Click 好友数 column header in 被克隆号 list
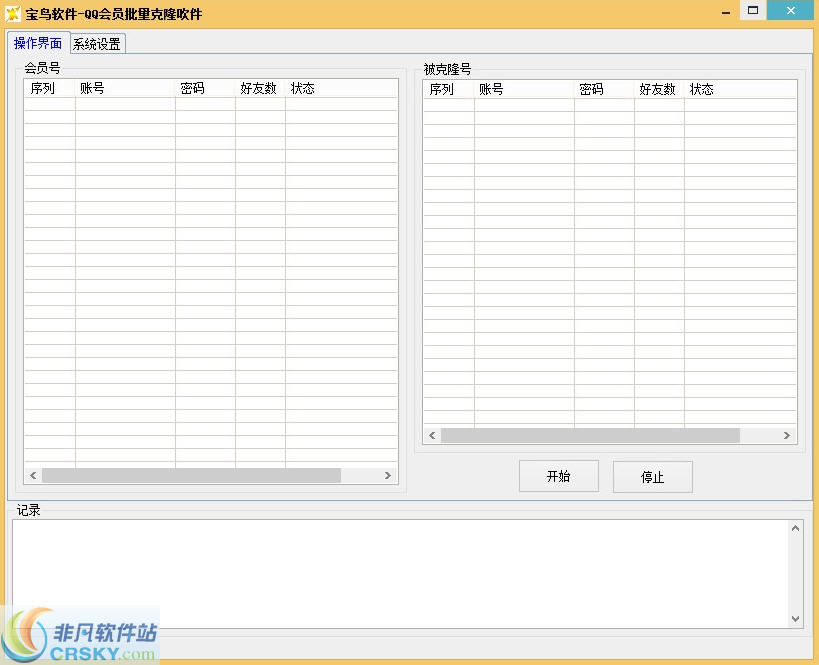 (659, 89)
